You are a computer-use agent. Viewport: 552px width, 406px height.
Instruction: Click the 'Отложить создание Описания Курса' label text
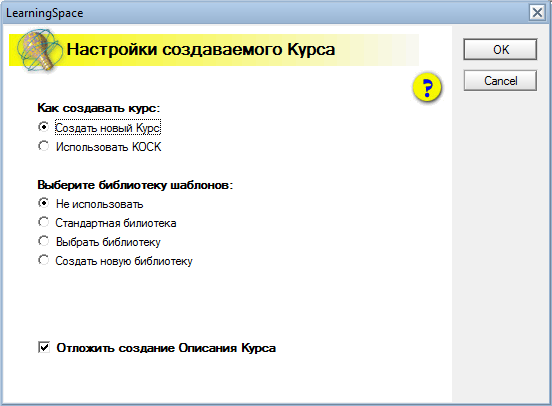point(166,348)
